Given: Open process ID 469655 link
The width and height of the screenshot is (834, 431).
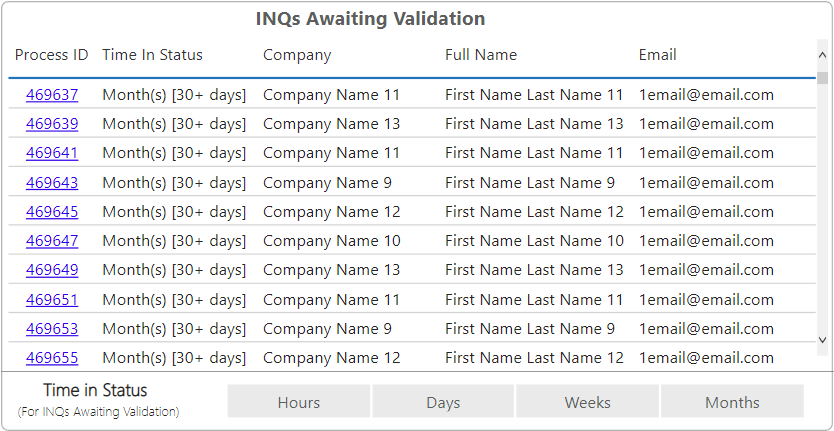Looking at the screenshot, I should (52, 358).
